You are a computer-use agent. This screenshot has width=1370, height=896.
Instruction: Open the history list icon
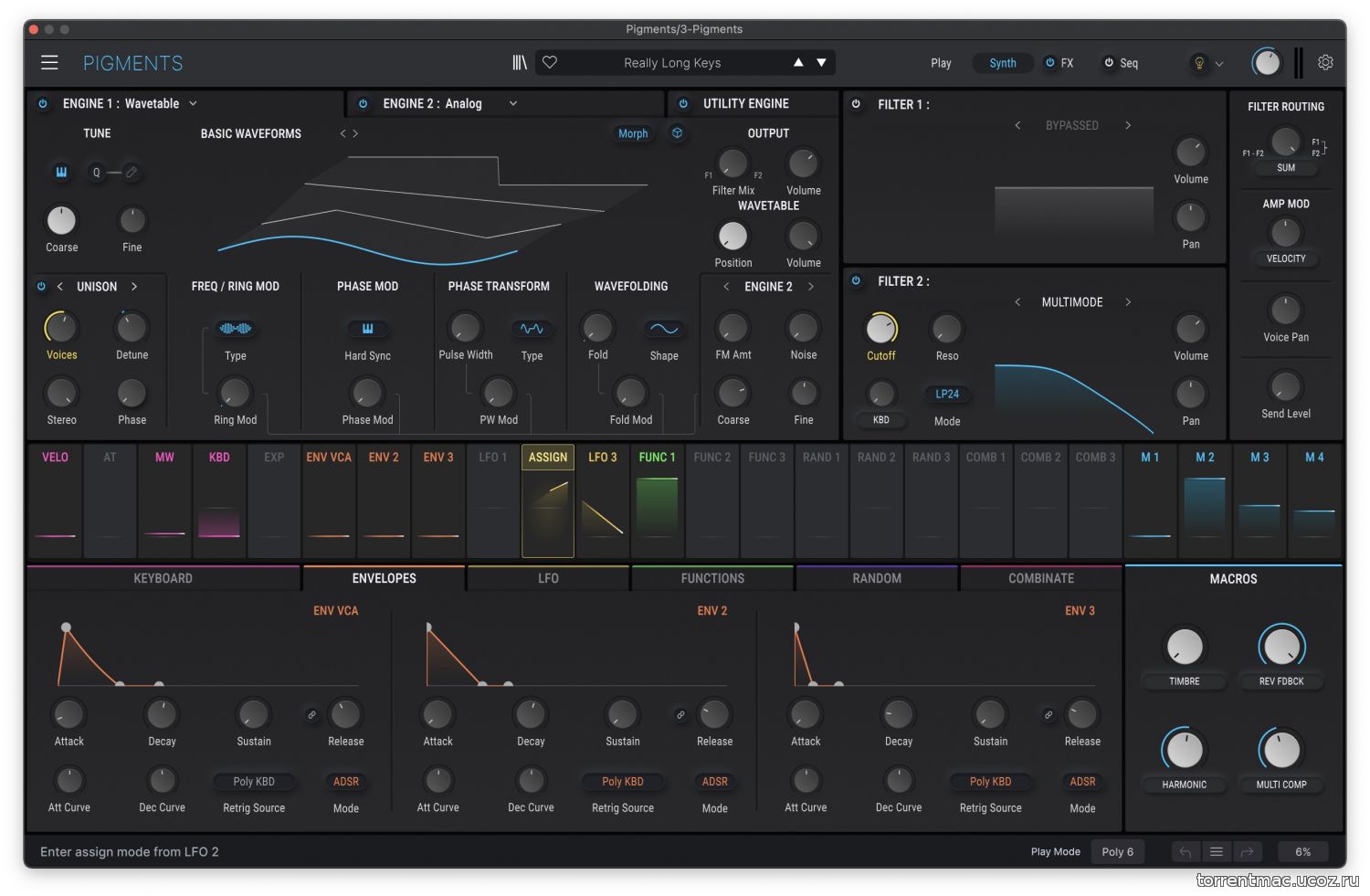pyautogui.click(x=1217, y=851)
